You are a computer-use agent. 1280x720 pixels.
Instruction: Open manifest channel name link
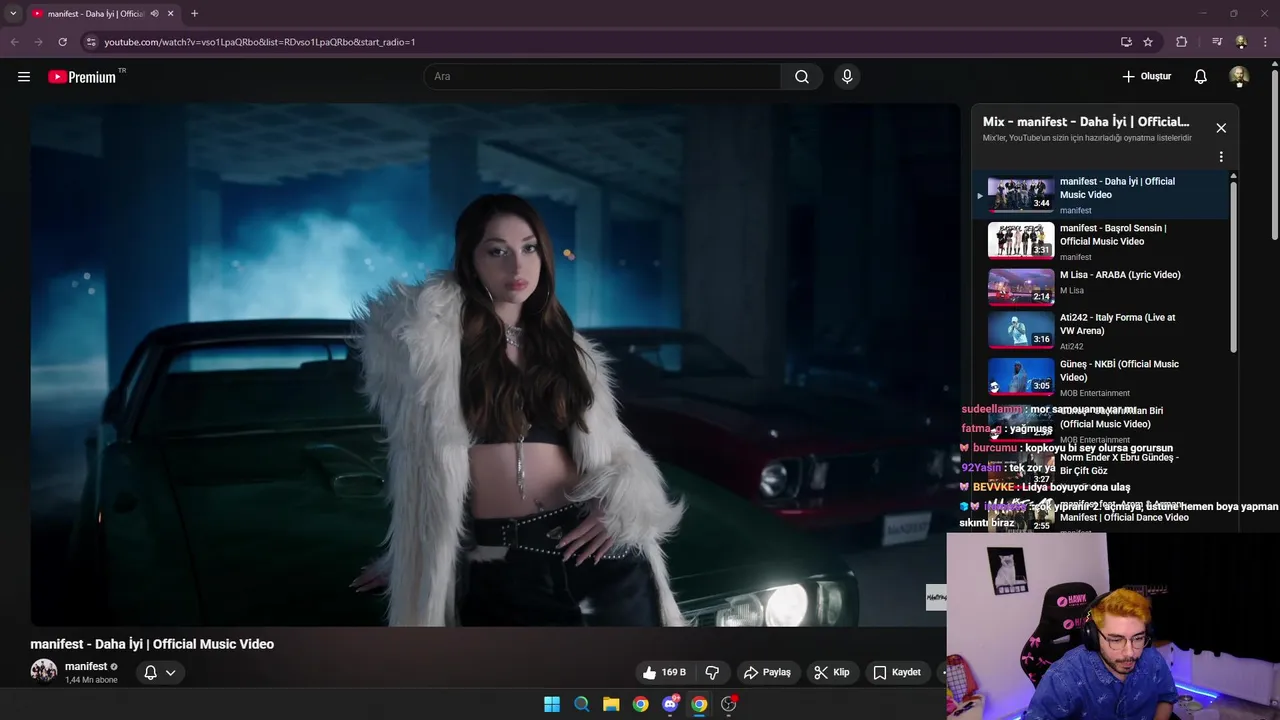(x=86, y=666)
